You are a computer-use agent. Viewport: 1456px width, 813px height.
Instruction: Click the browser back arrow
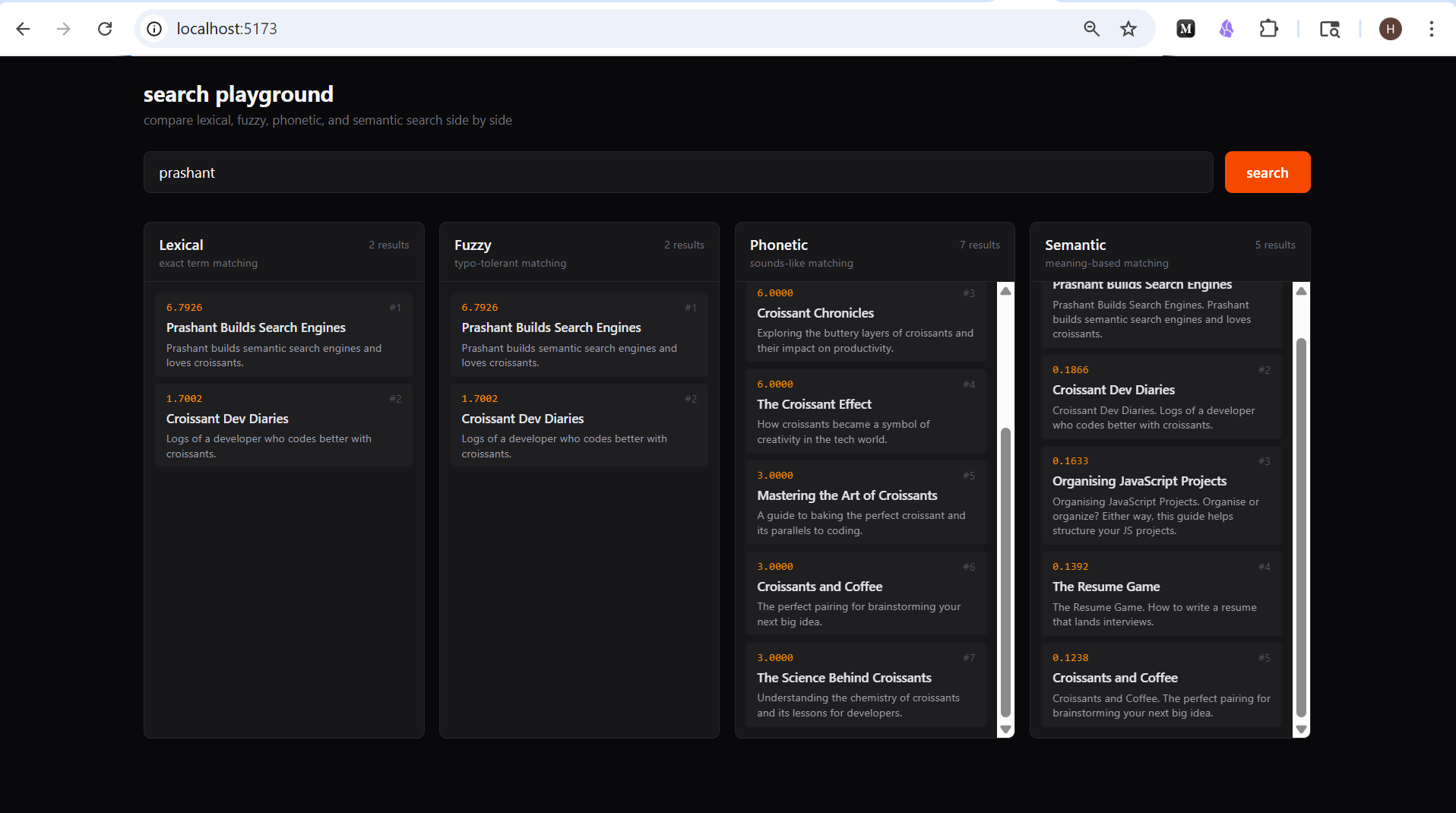(23, 29)
